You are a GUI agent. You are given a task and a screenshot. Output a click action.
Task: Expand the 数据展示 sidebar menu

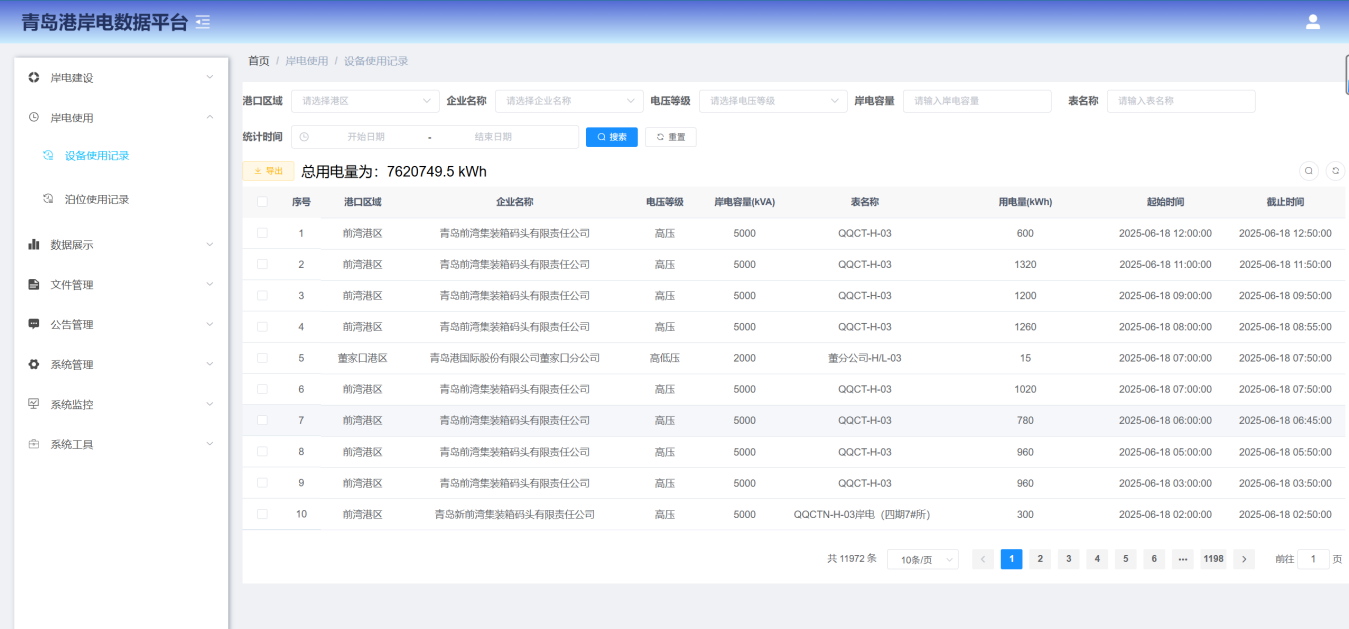(121, 244)
